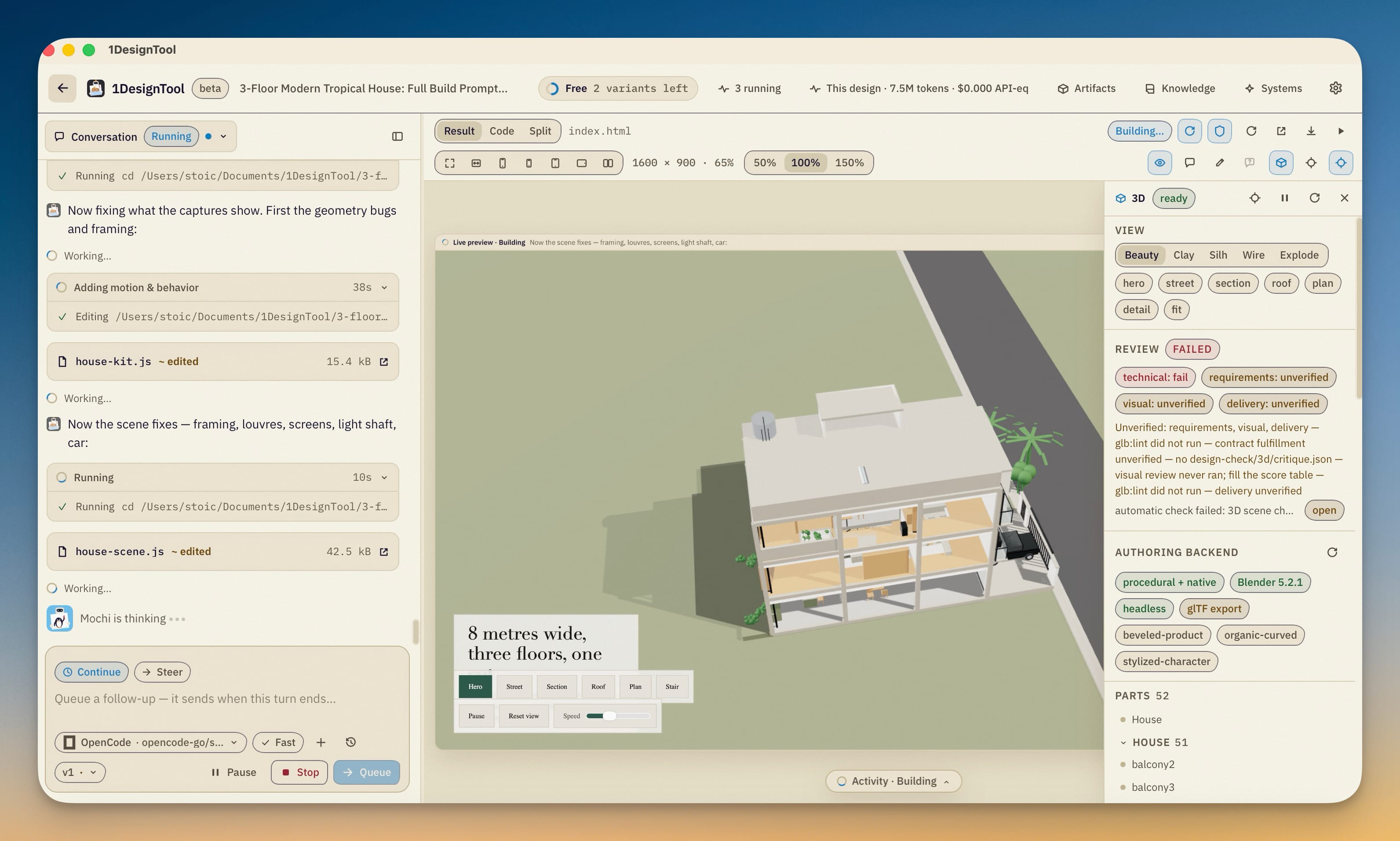Select the Result tab
The image size is (1400, 841).
pyautogui.click(x=459, y=131)
